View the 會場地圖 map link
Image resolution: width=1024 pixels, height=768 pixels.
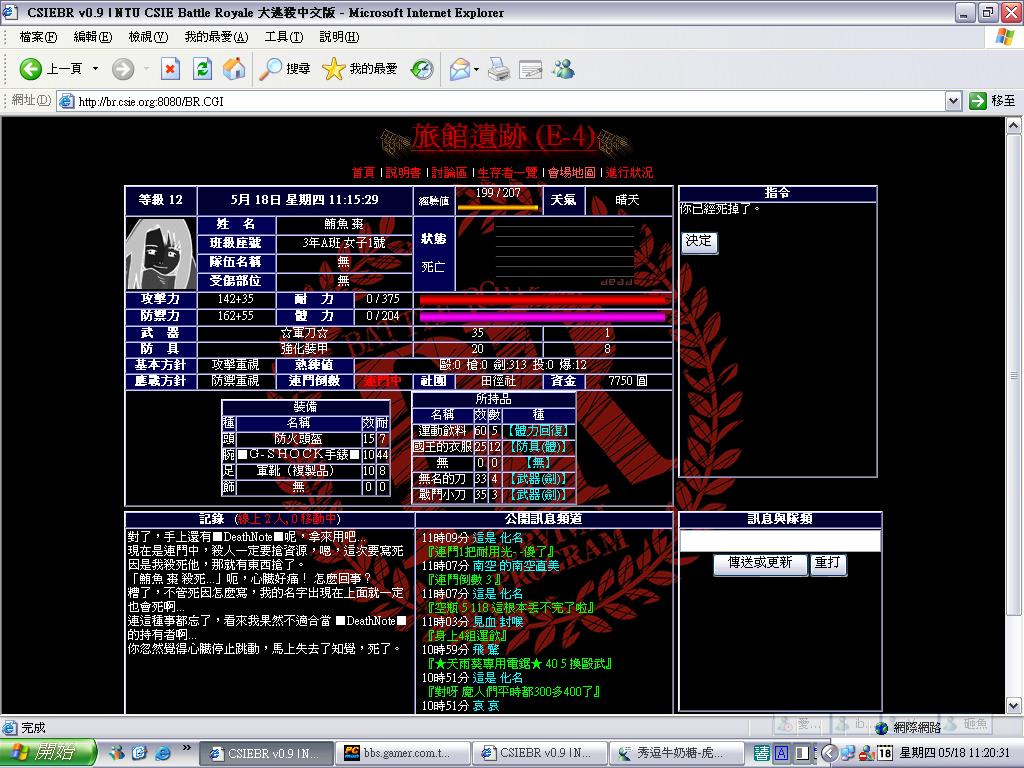[x=571, y=172]
